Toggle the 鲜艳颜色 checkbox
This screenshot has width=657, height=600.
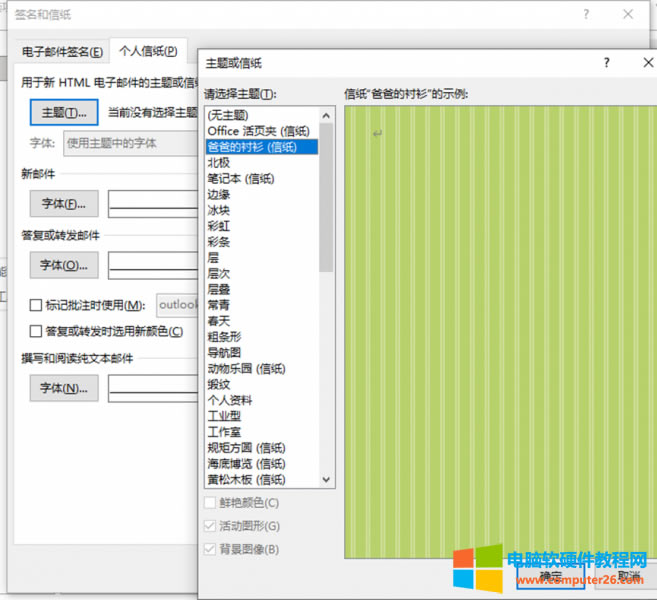click(x=210, y=503)
